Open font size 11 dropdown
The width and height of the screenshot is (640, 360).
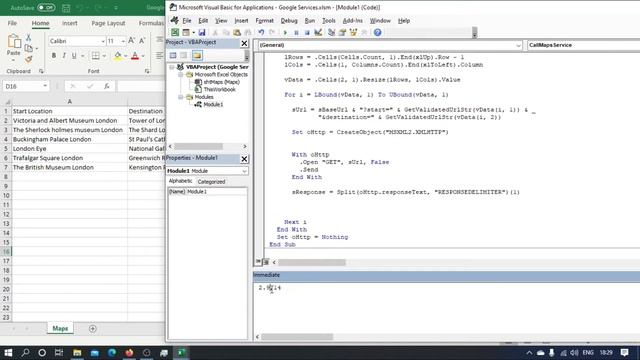[123, 41]
